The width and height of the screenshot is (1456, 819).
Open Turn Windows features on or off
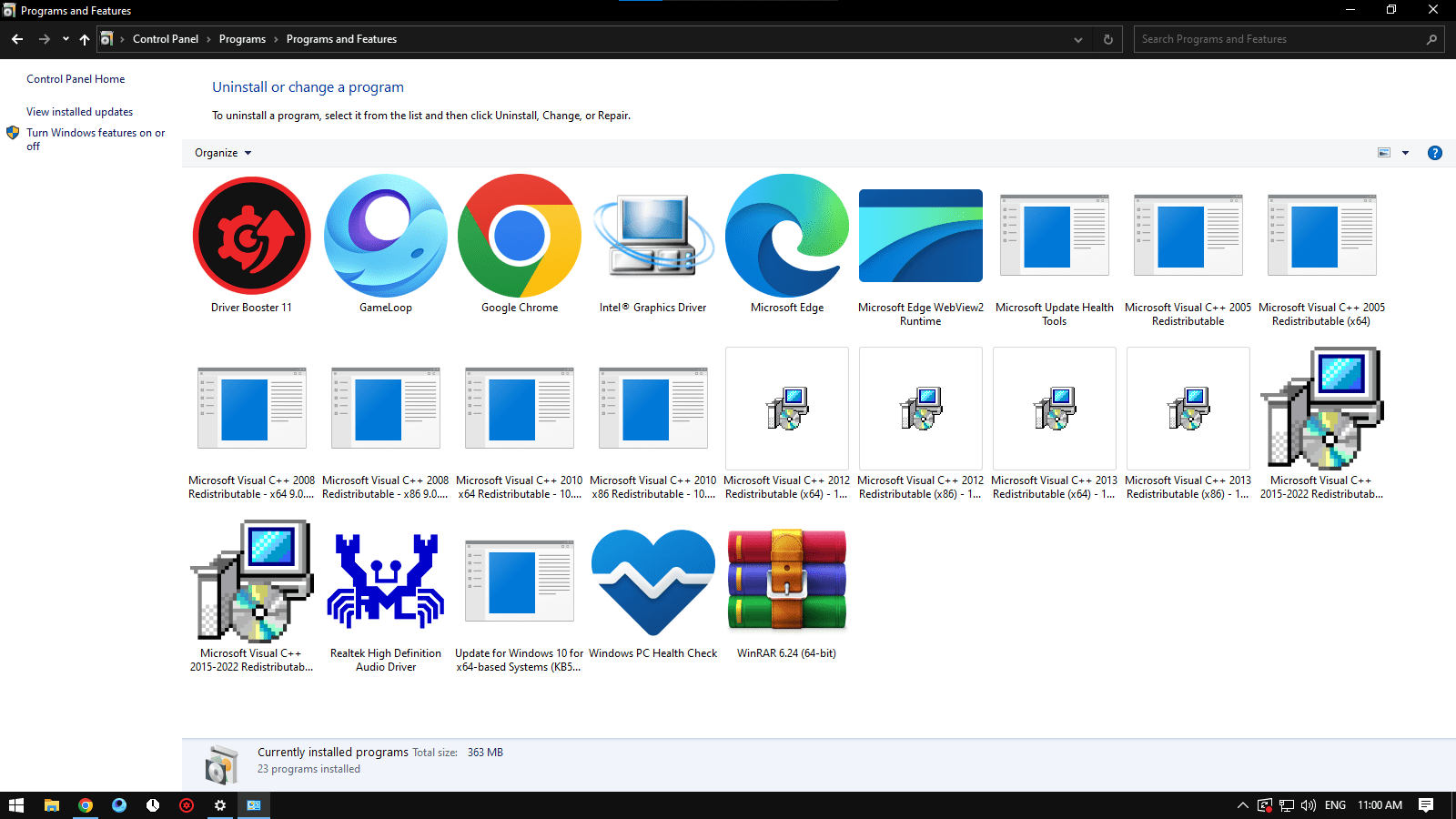95,139
